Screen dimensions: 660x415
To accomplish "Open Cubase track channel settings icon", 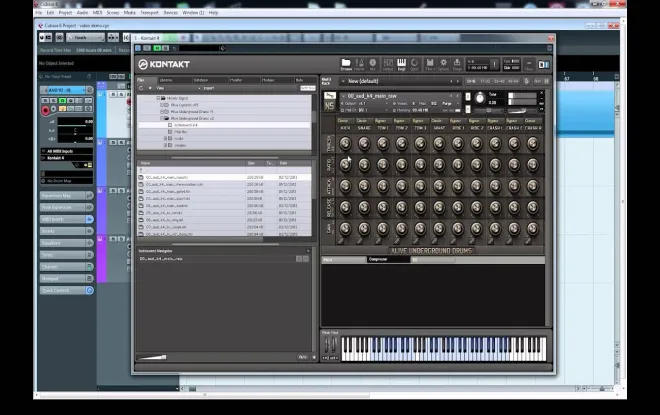I will [x=89, y=90].
